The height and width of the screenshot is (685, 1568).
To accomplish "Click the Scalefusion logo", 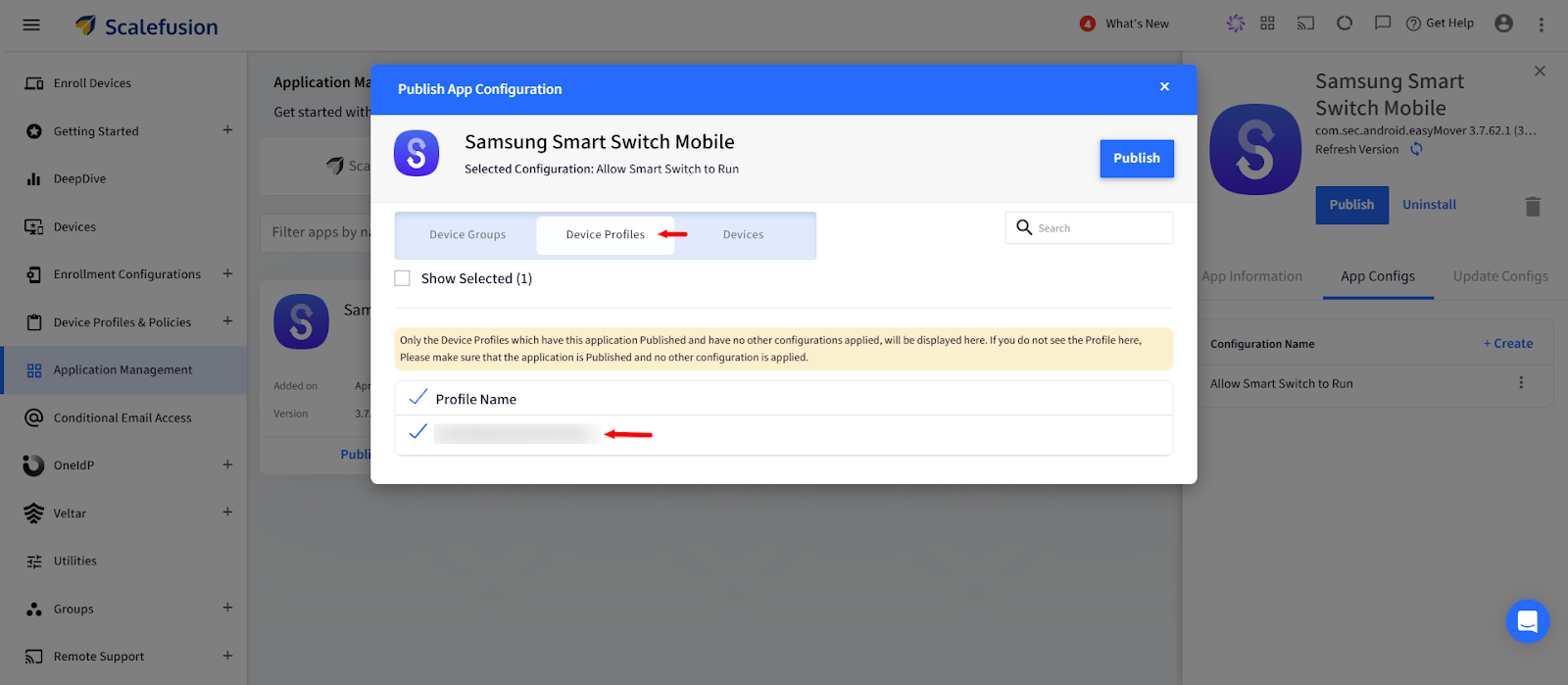I will tap(147, 26).
